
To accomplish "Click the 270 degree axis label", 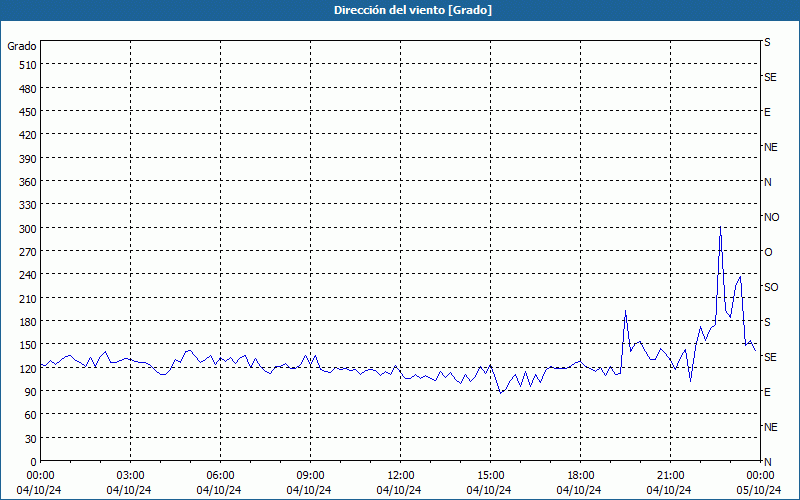I will [x=28, y=252].
